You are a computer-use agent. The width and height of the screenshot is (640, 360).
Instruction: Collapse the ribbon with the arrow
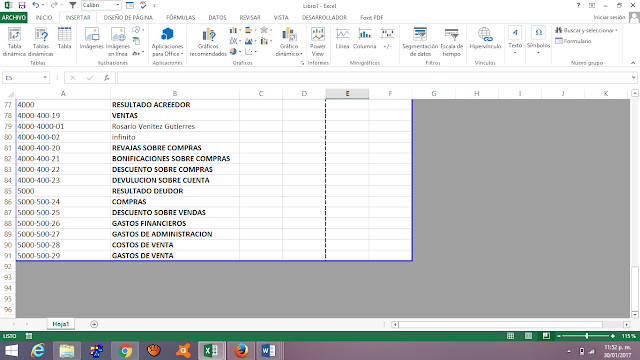pos(633,63)
